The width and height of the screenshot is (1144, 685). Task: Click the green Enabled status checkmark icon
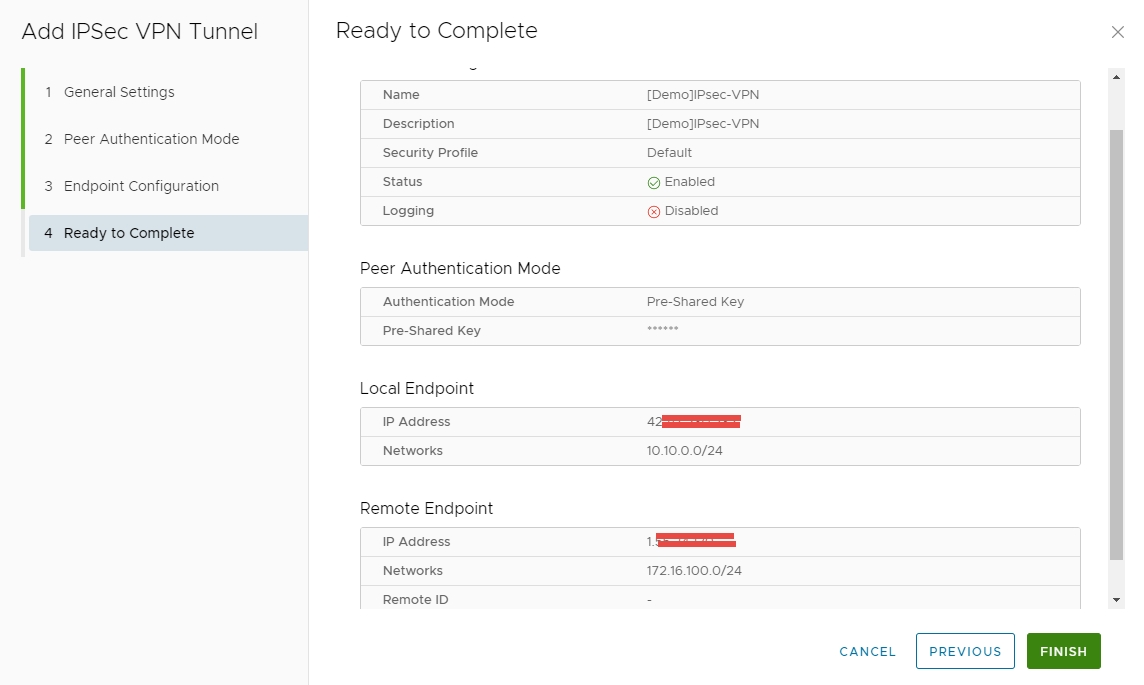pos(654,183)
